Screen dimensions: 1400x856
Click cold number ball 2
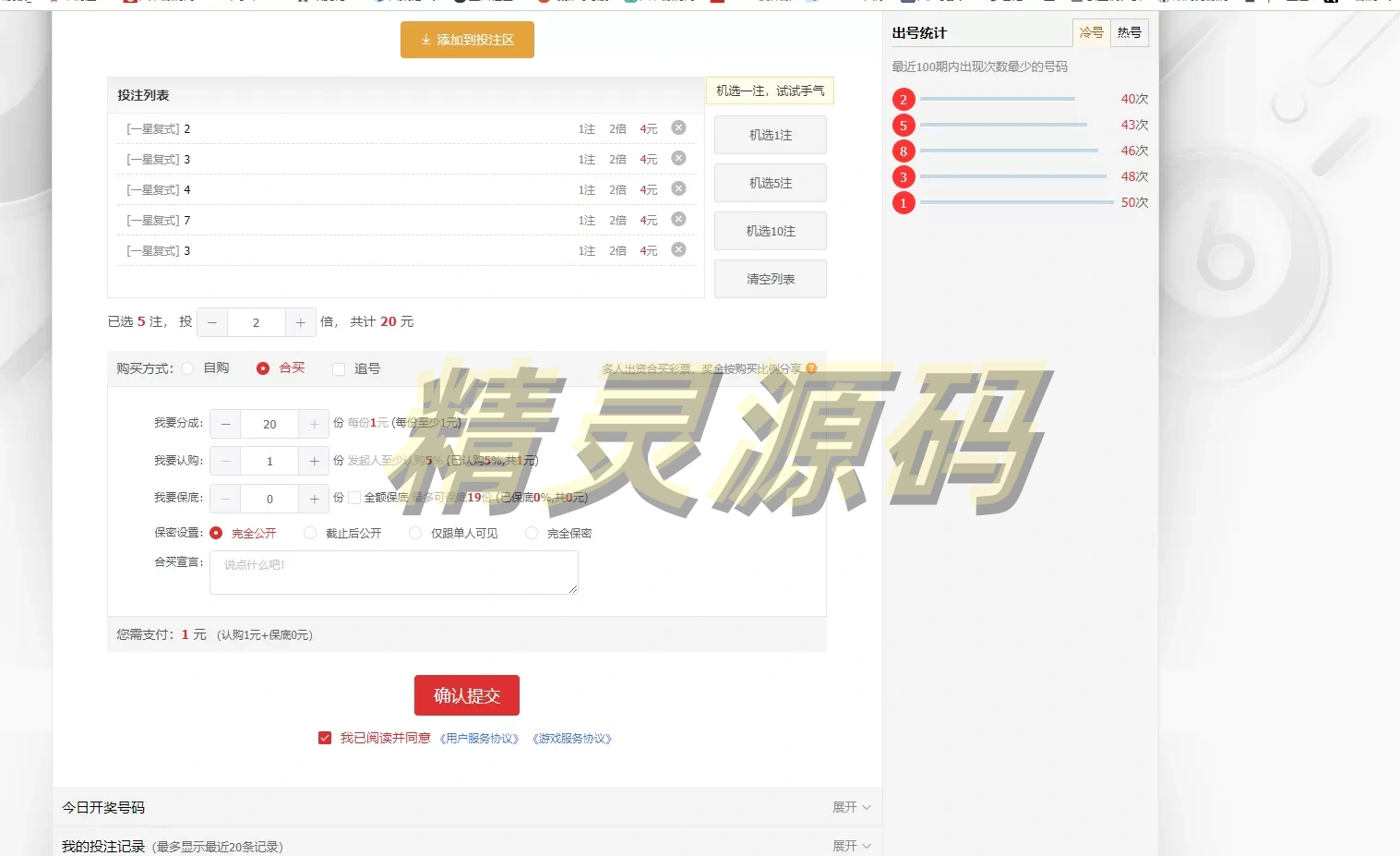pyautogui.click(x=903, y=100)
